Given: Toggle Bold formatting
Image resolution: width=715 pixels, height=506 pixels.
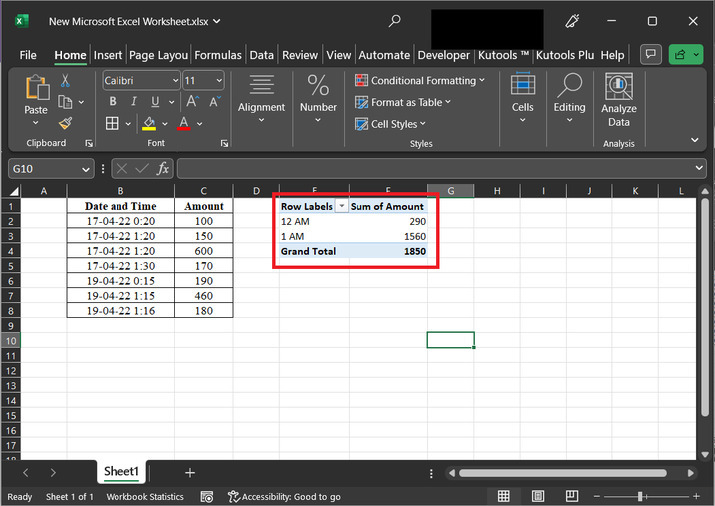Looking at the screenshot, I should [112, 102].
